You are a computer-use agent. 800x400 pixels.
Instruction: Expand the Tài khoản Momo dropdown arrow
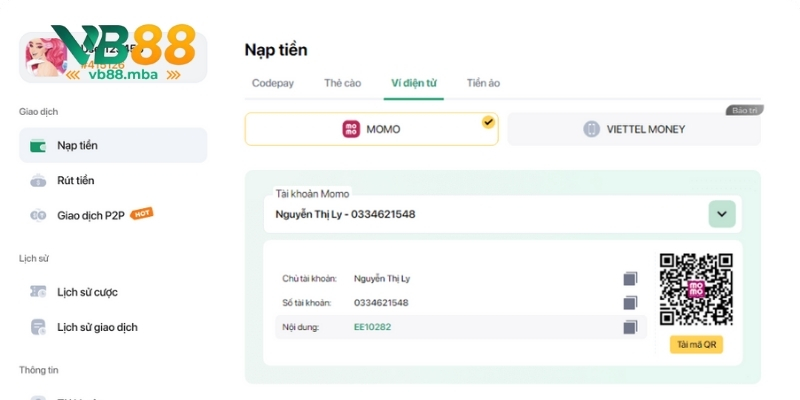pyautogui.click(x=722, y=214)
